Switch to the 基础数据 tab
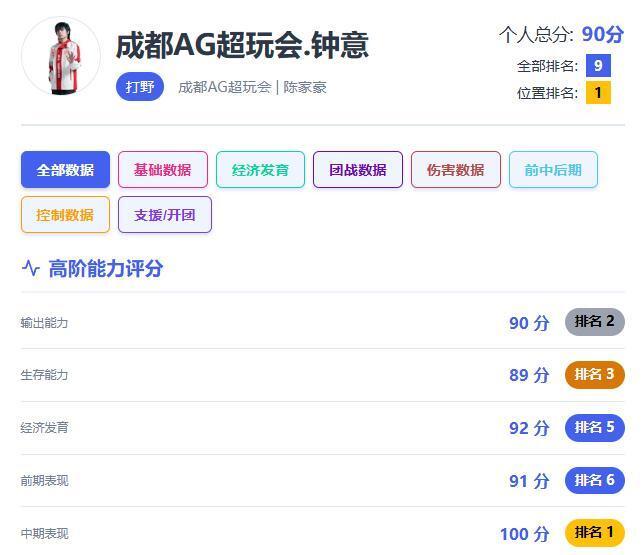 (x=162, y=170)
